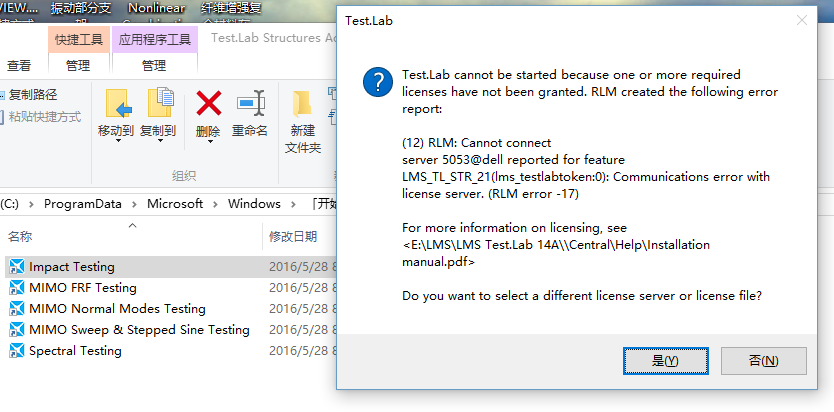Click 复制路径 (Copy path)
This screenshot has width=834, height=412.
32,95
